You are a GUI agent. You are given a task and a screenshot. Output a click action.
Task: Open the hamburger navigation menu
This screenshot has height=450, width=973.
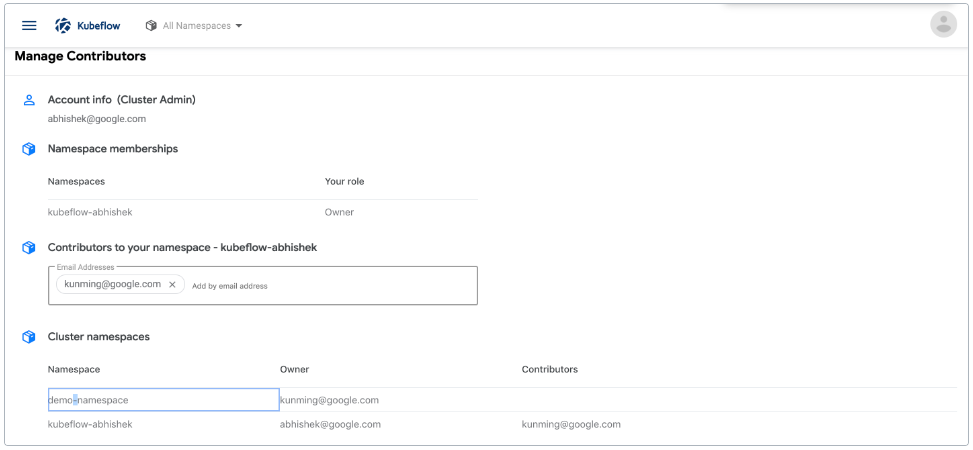29,25
